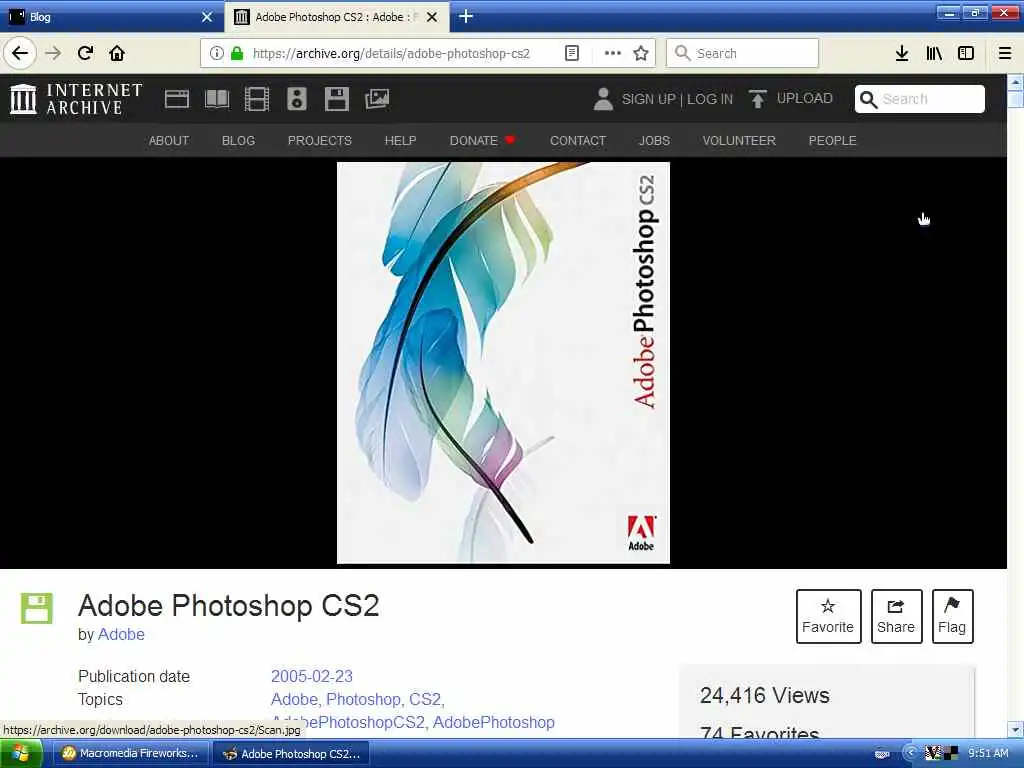Screen dimensions: 1024x768
Task: Reload the page with the refresh icon
Action: [85, 53]
